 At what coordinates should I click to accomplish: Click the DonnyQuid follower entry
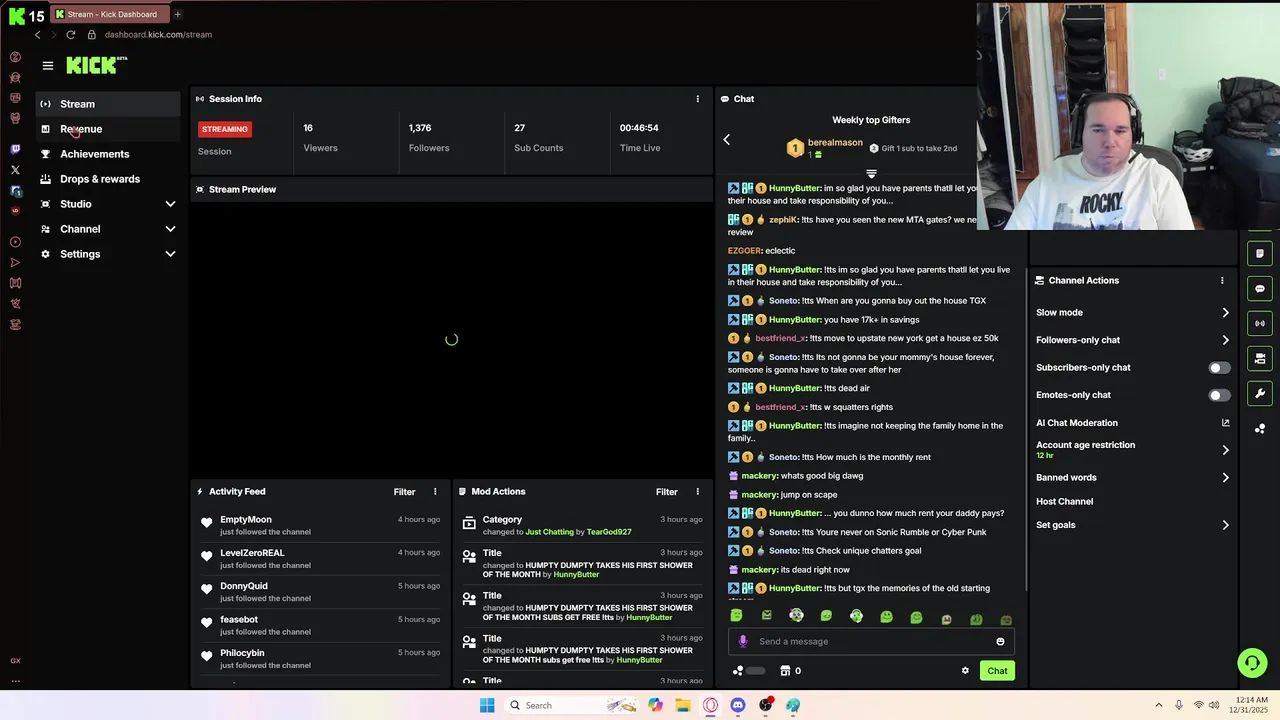click(x=319, y=592)
